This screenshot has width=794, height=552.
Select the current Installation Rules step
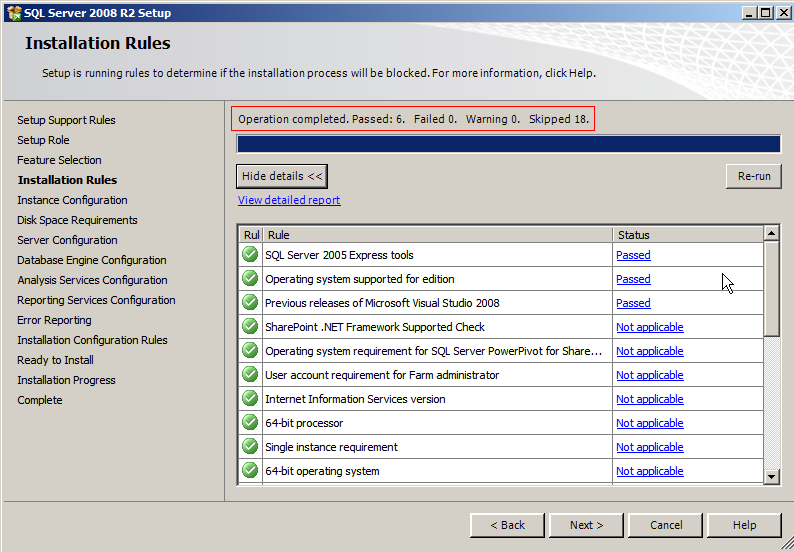(x=67, y=180)
